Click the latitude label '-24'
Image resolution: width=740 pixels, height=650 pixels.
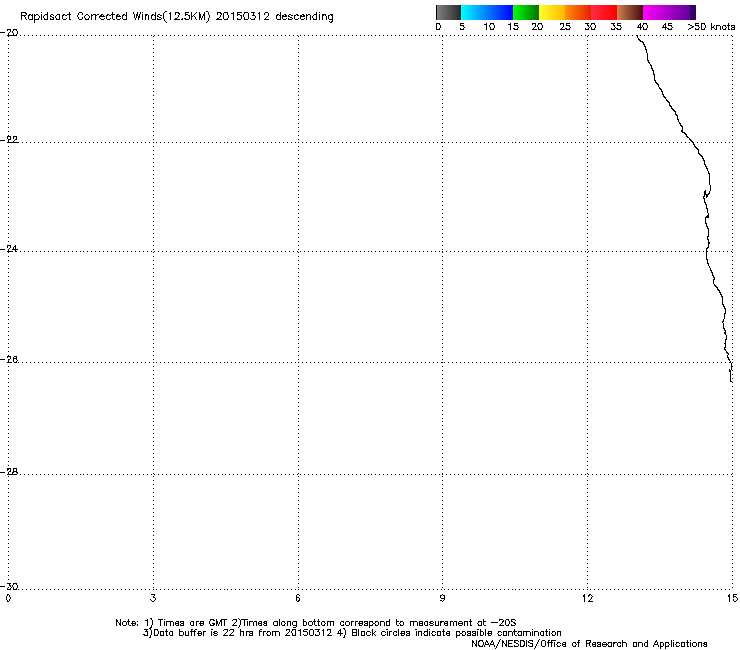tap(9, 249)
